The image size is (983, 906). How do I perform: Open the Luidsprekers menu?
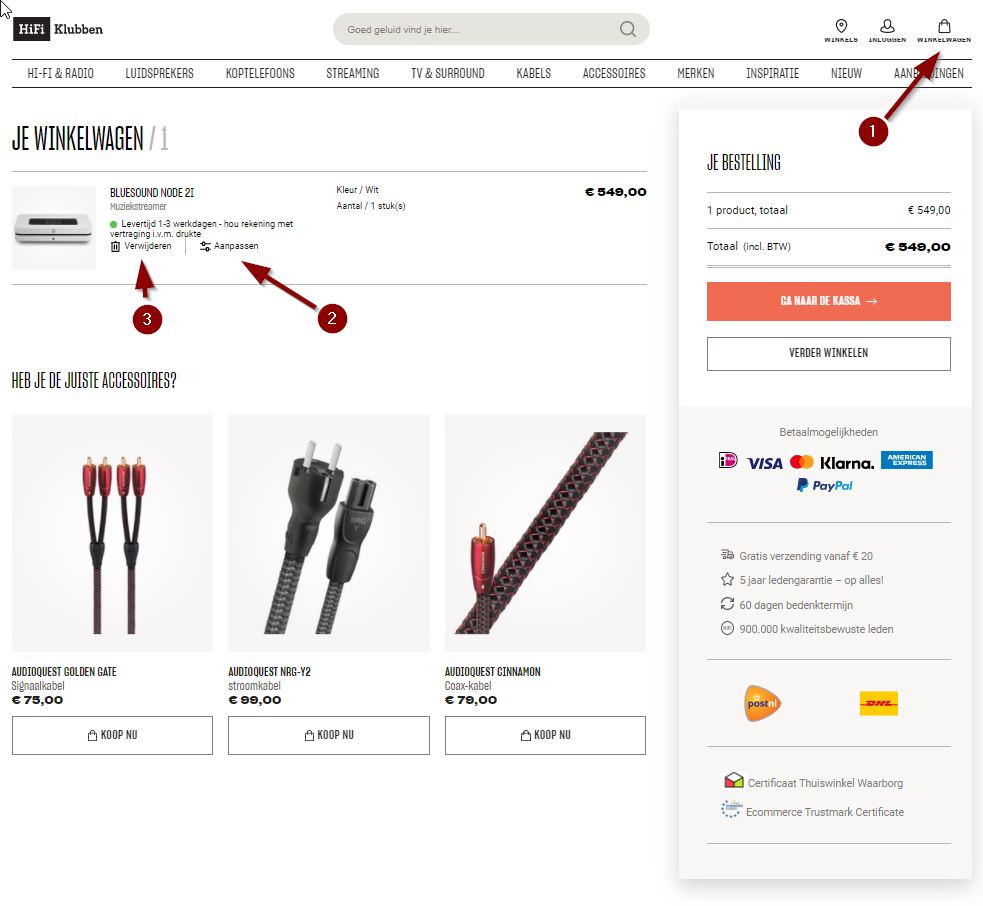click(x=159, y=73)
